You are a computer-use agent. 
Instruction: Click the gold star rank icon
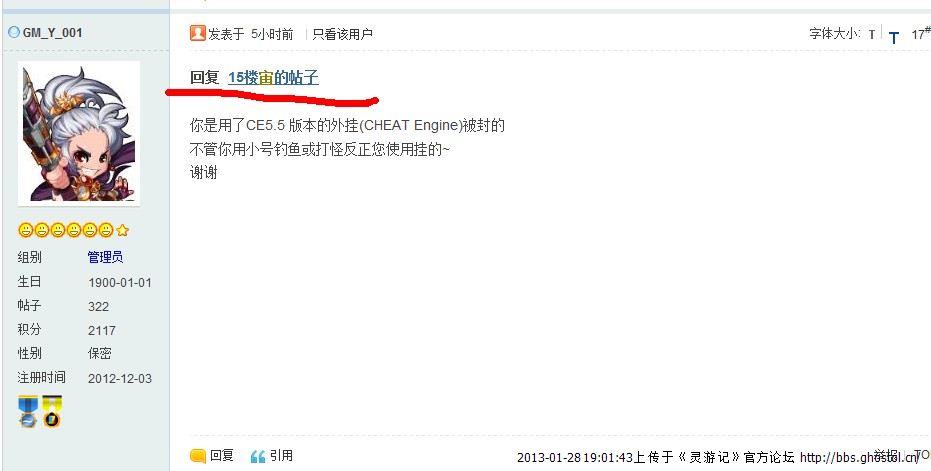pyautogui.click(x=122, y=230)
